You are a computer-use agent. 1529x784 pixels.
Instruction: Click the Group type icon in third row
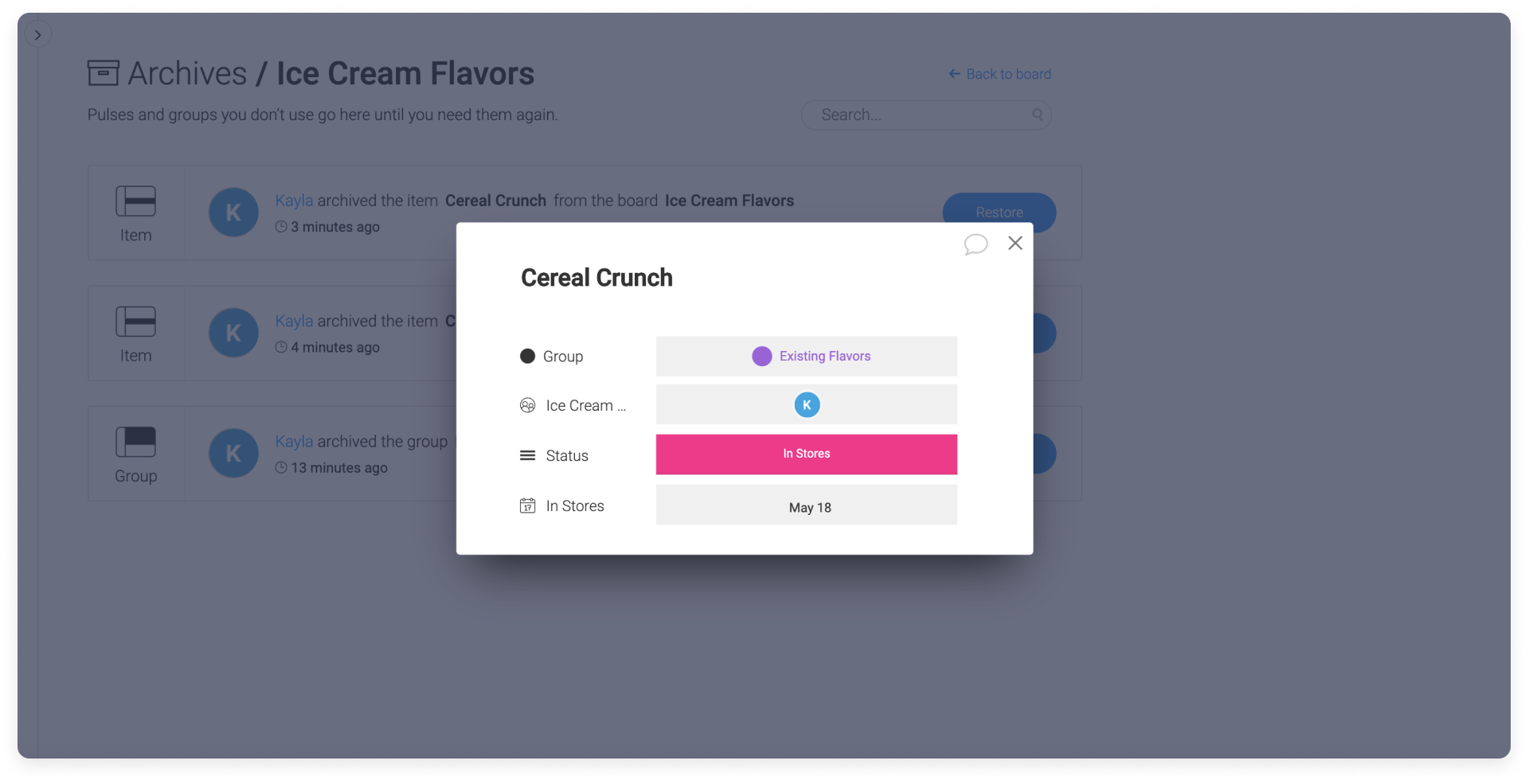[135, 442]
